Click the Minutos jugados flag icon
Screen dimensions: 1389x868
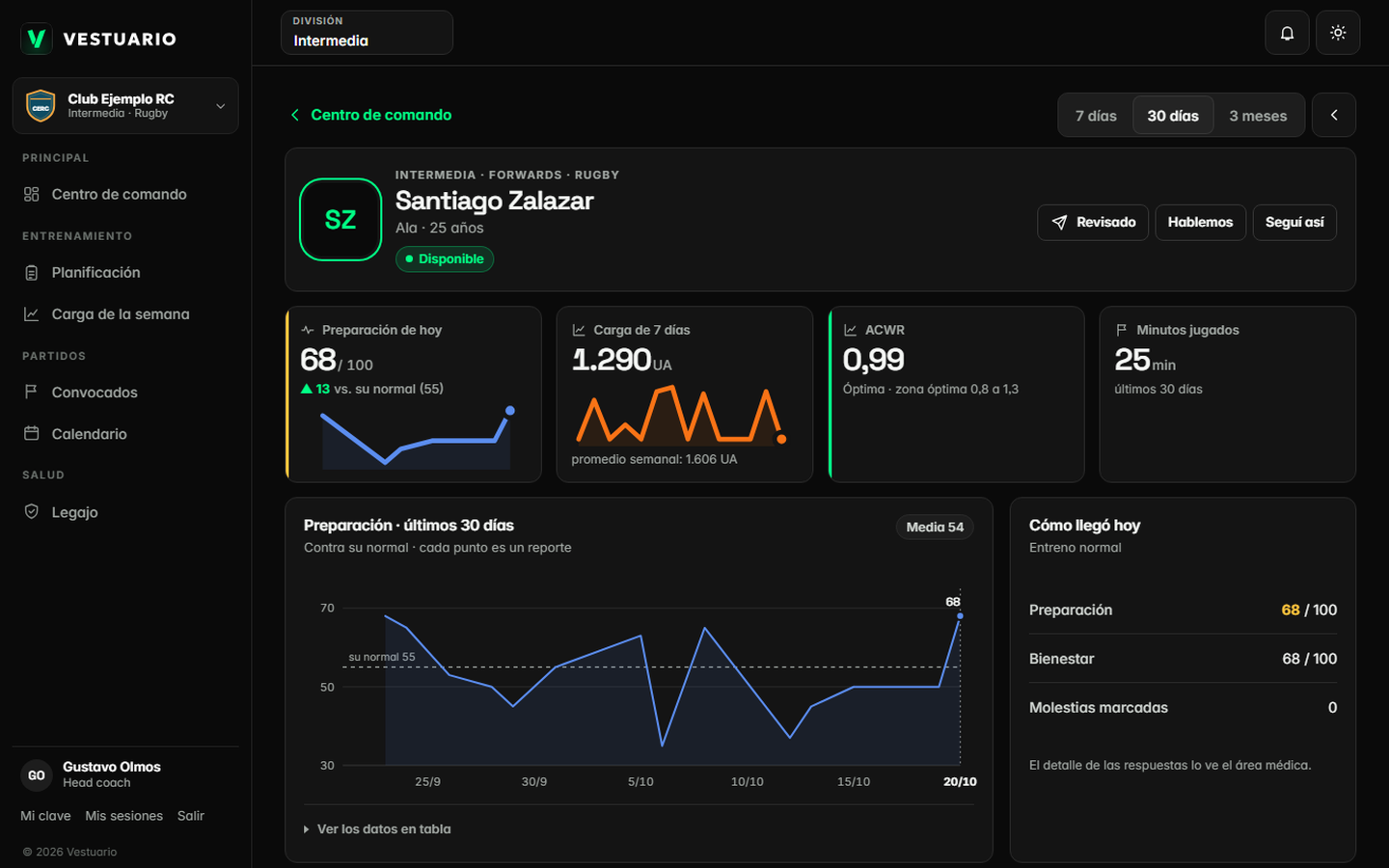click(x=1122, y=330)
